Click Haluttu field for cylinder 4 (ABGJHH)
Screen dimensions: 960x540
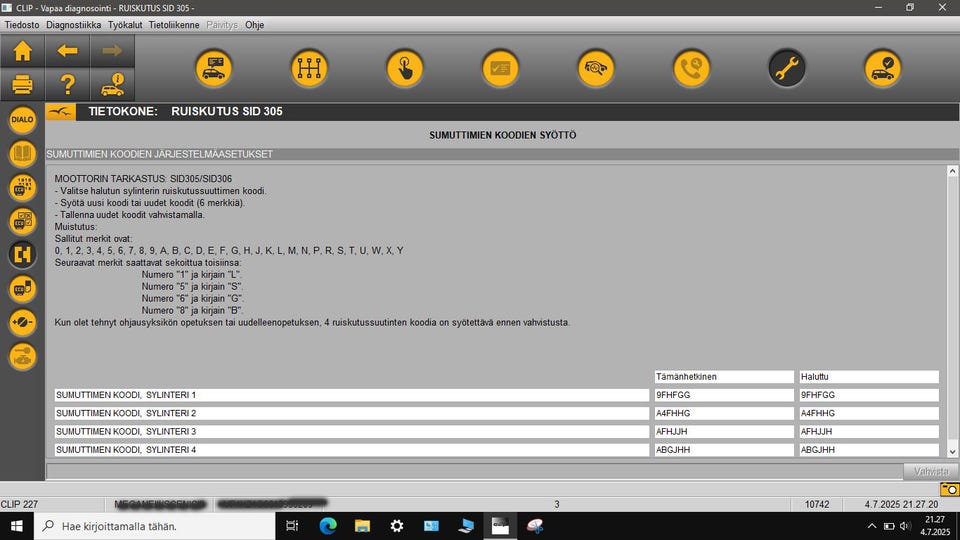(x=869, y=449)
